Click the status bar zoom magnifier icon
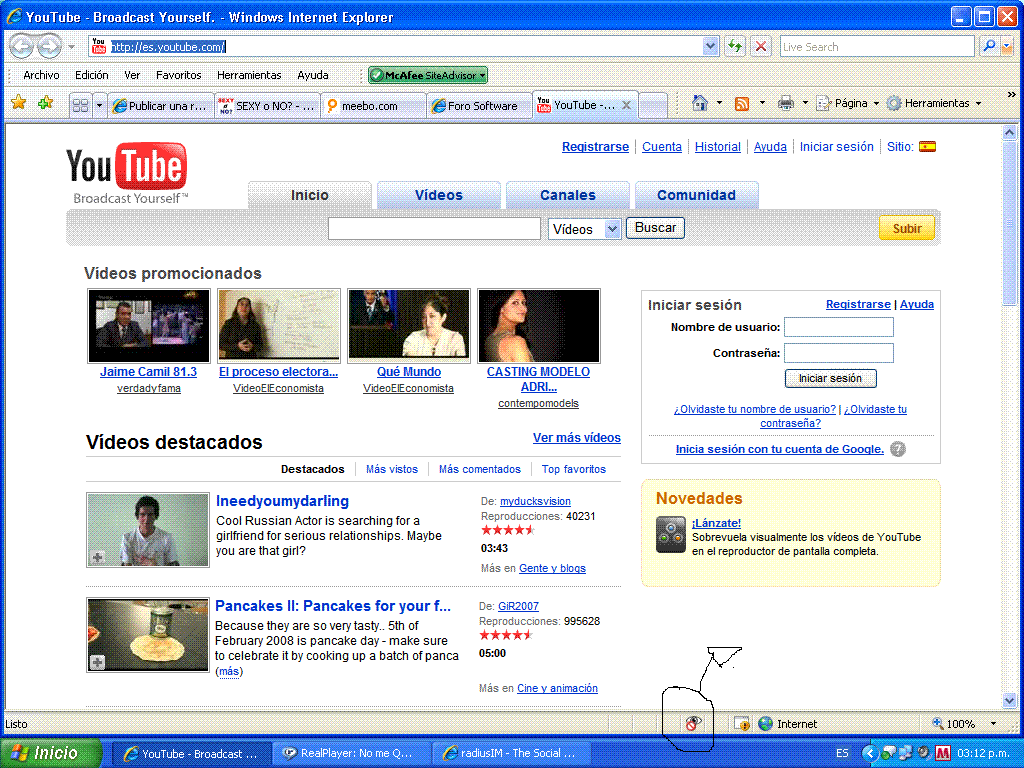The width and height of the screenshot is (1024, 768). 938,723
